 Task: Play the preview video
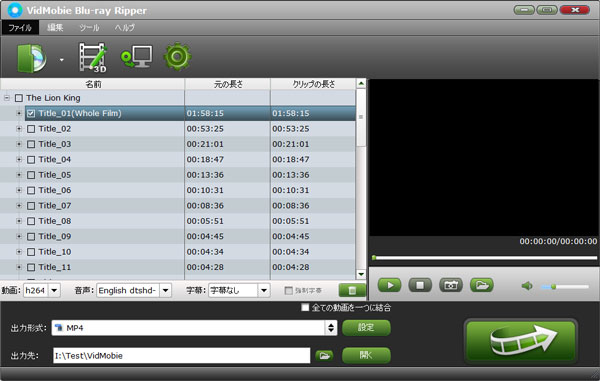point(390,285)
